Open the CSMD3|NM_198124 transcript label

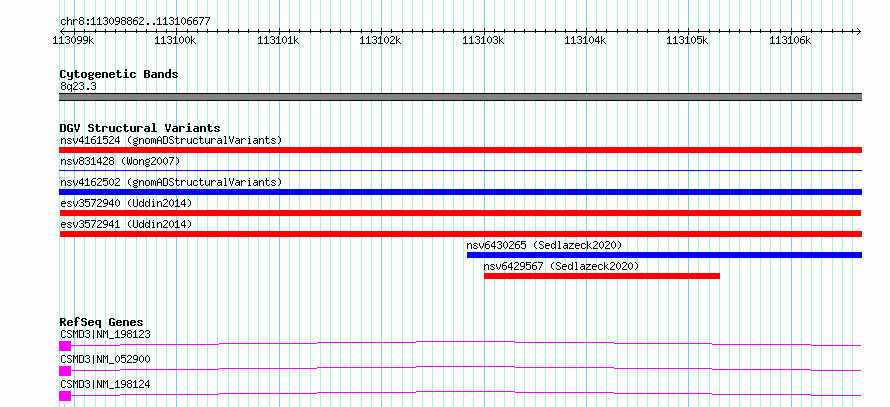click(x=105, y=384)
